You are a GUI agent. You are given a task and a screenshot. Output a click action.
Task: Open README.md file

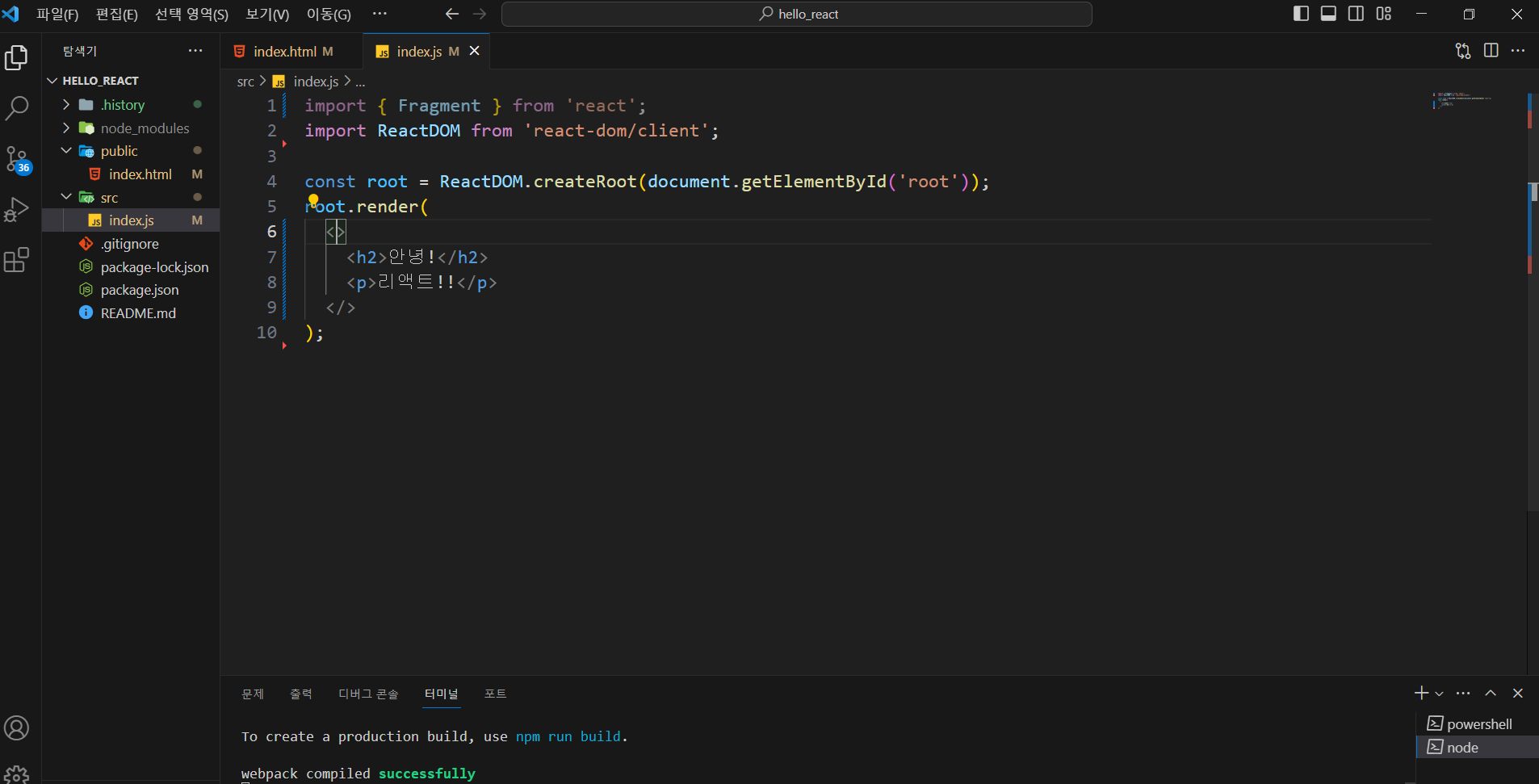click(x=131, y=313)
